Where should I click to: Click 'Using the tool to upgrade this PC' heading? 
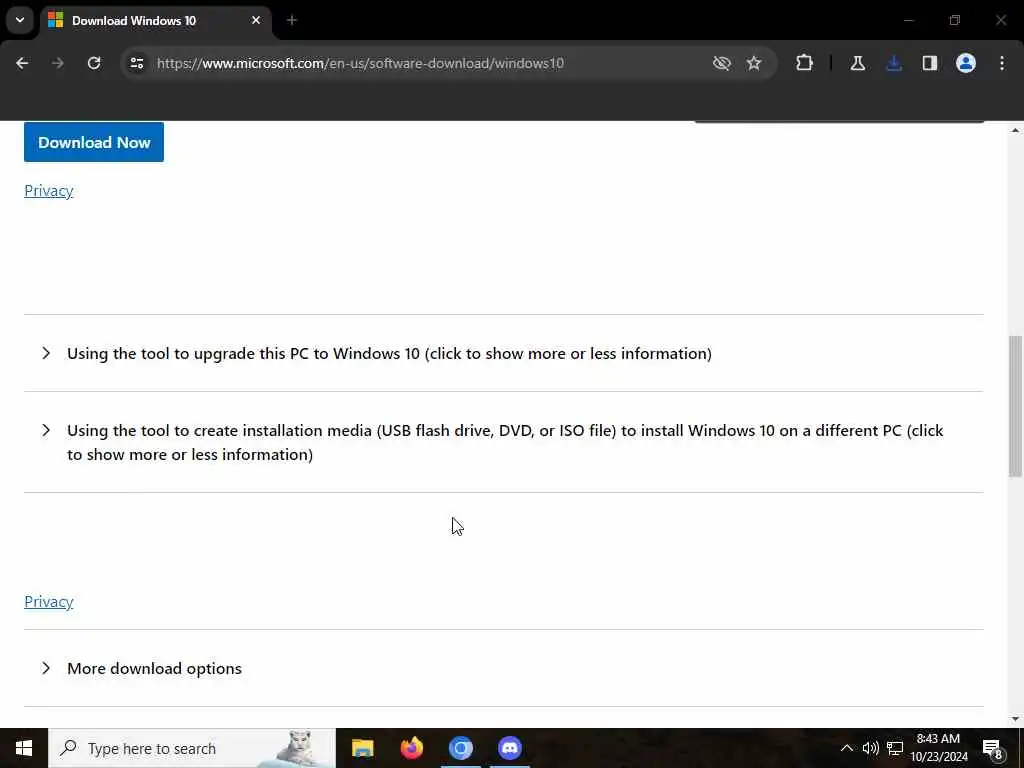[389, 353]
